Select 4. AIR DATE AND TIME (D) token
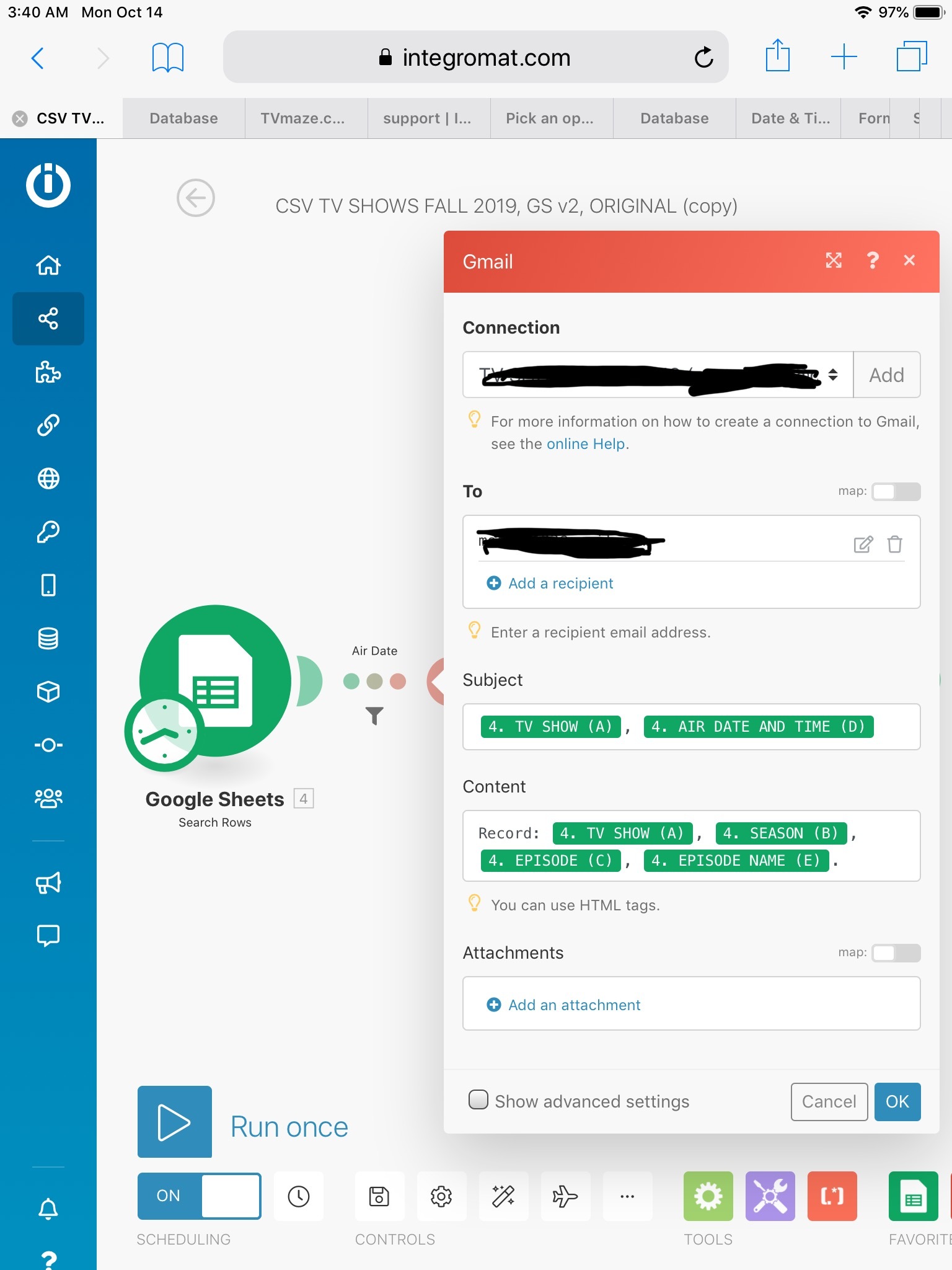This screenshot has height=1270, width=952. click(759, 727)
